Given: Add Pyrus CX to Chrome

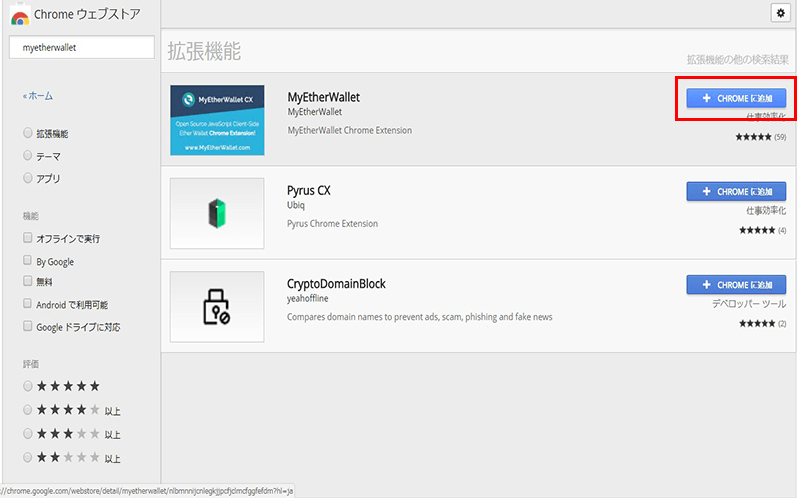Looking at the screenshot, I should pos(736,191).
